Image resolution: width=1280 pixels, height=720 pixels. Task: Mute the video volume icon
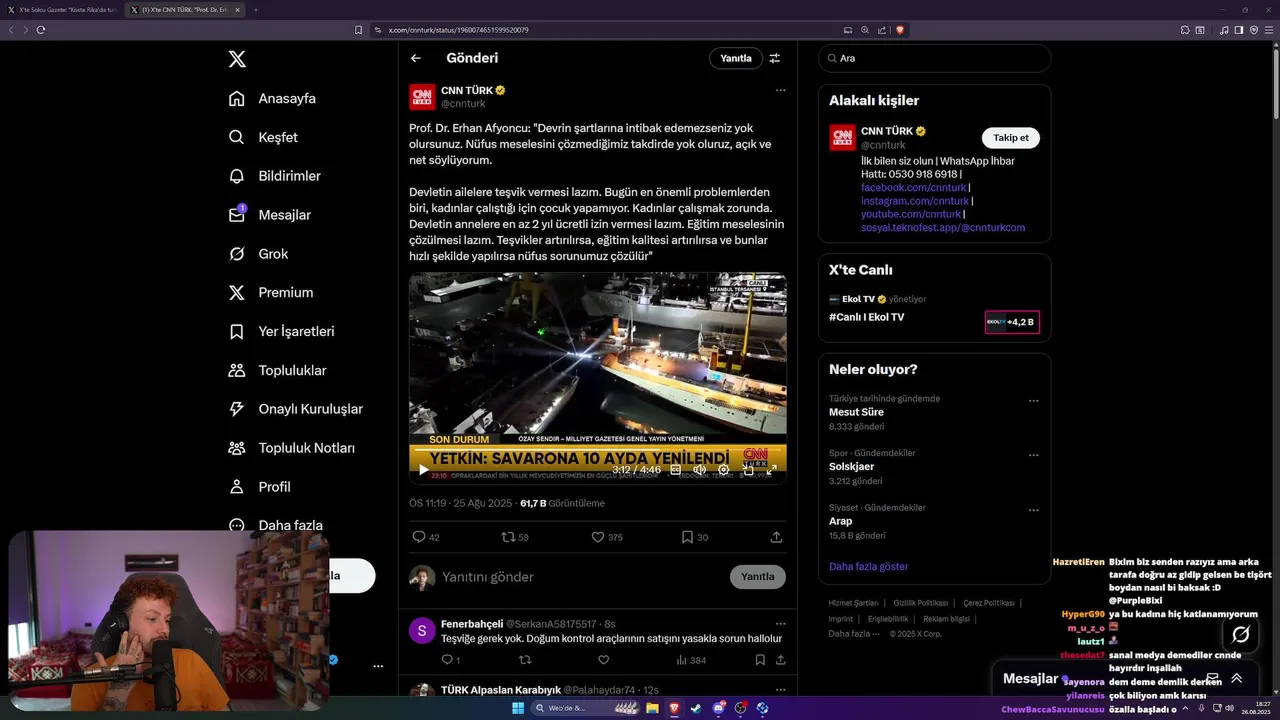pyautogui.click(x=700, y=470)
